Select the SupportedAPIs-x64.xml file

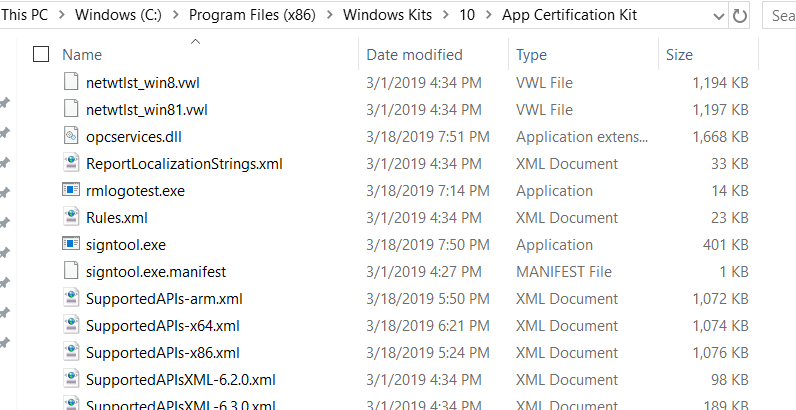(162, 325)
